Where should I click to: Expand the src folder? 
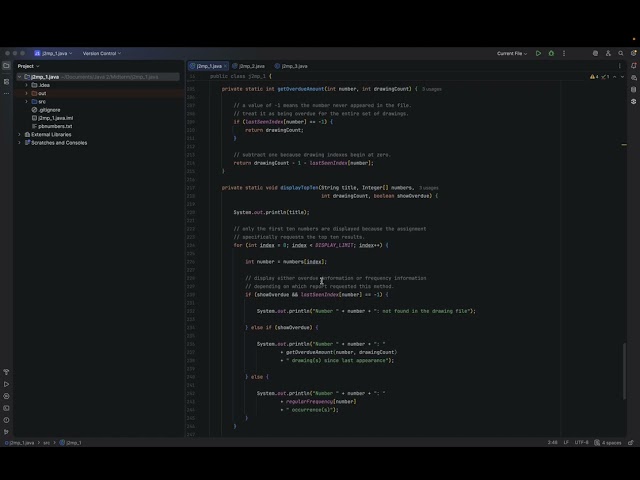pyautogui.click(x=27, y=102)
